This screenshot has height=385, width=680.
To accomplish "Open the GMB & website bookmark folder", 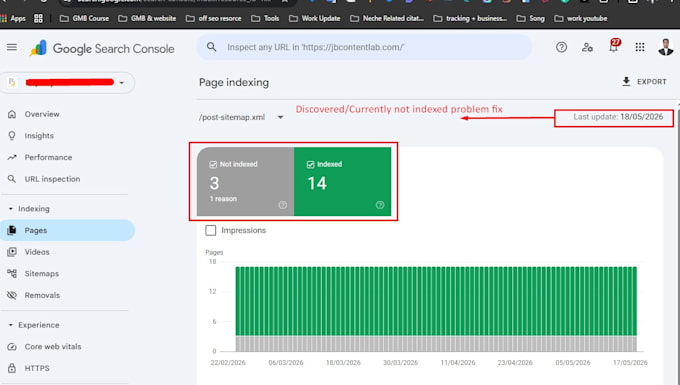I will pos(147,18).
